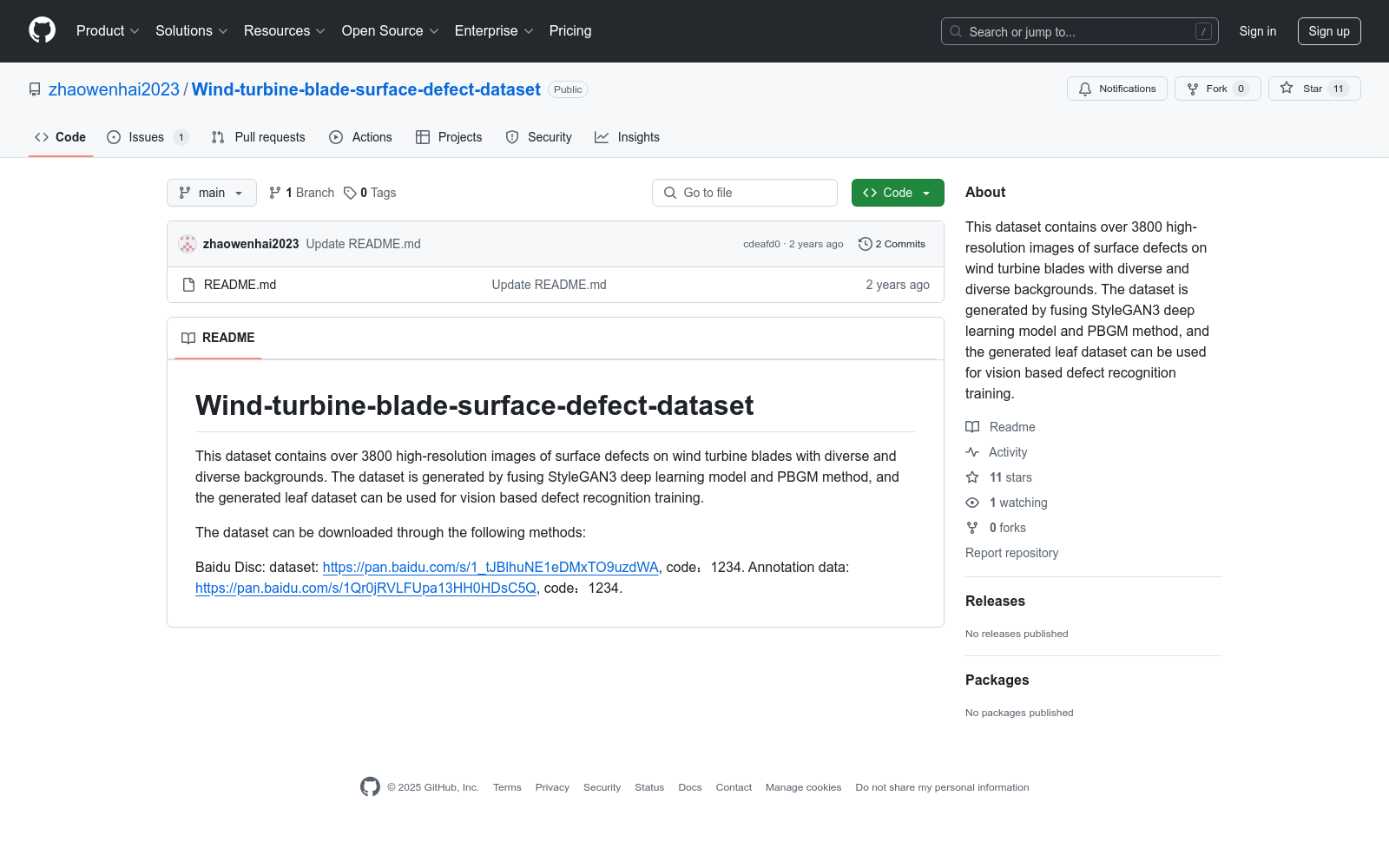The width and height of the screenshot is (1389, 868).
Task: Click the Public badge next to repository name
Action: point(568,89)
